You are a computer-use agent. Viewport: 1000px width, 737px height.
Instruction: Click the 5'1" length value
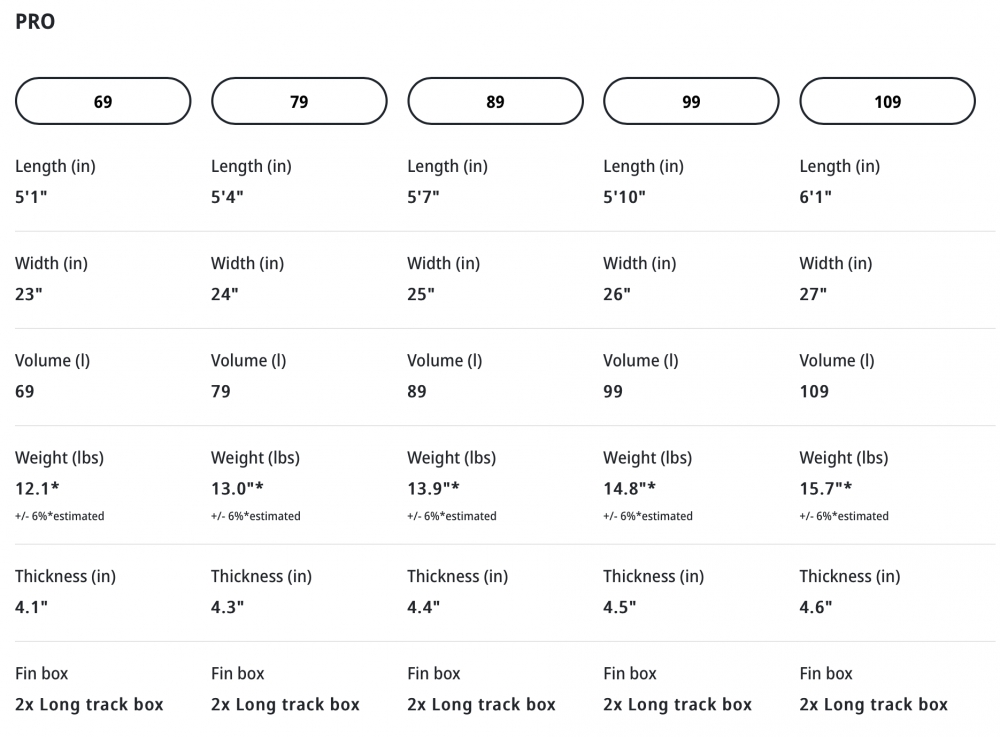click(31, 197)
